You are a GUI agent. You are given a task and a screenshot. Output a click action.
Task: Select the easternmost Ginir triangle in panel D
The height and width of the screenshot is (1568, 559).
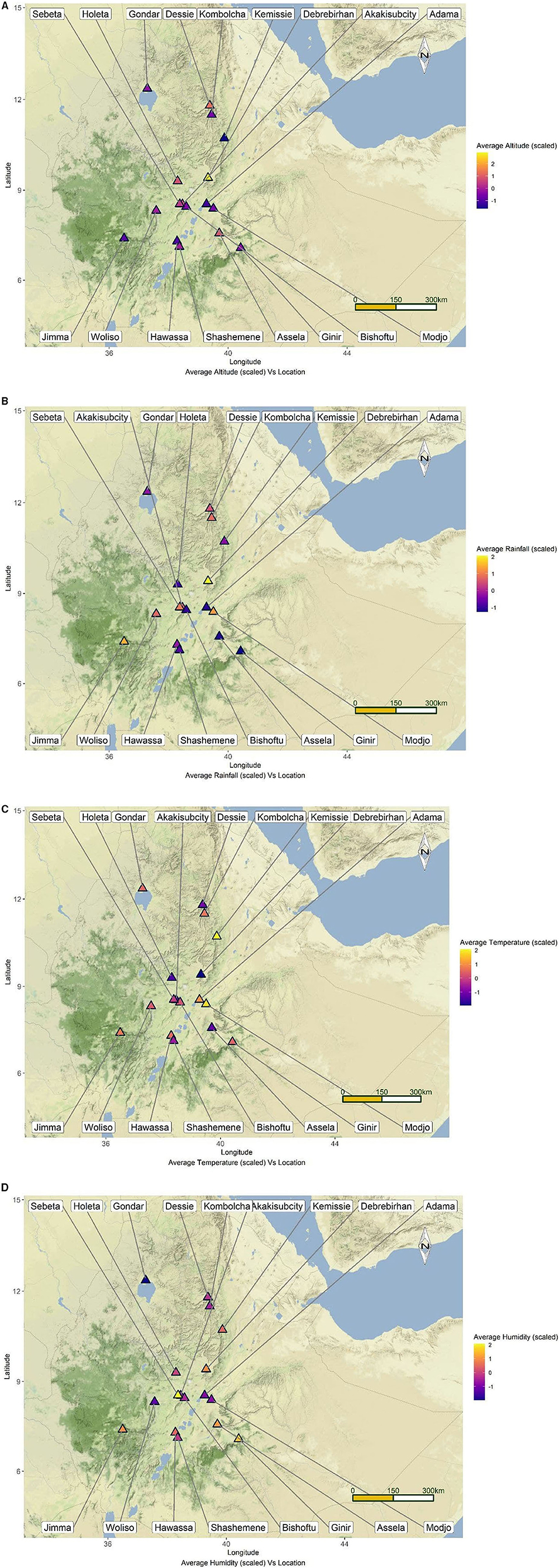238,1438
